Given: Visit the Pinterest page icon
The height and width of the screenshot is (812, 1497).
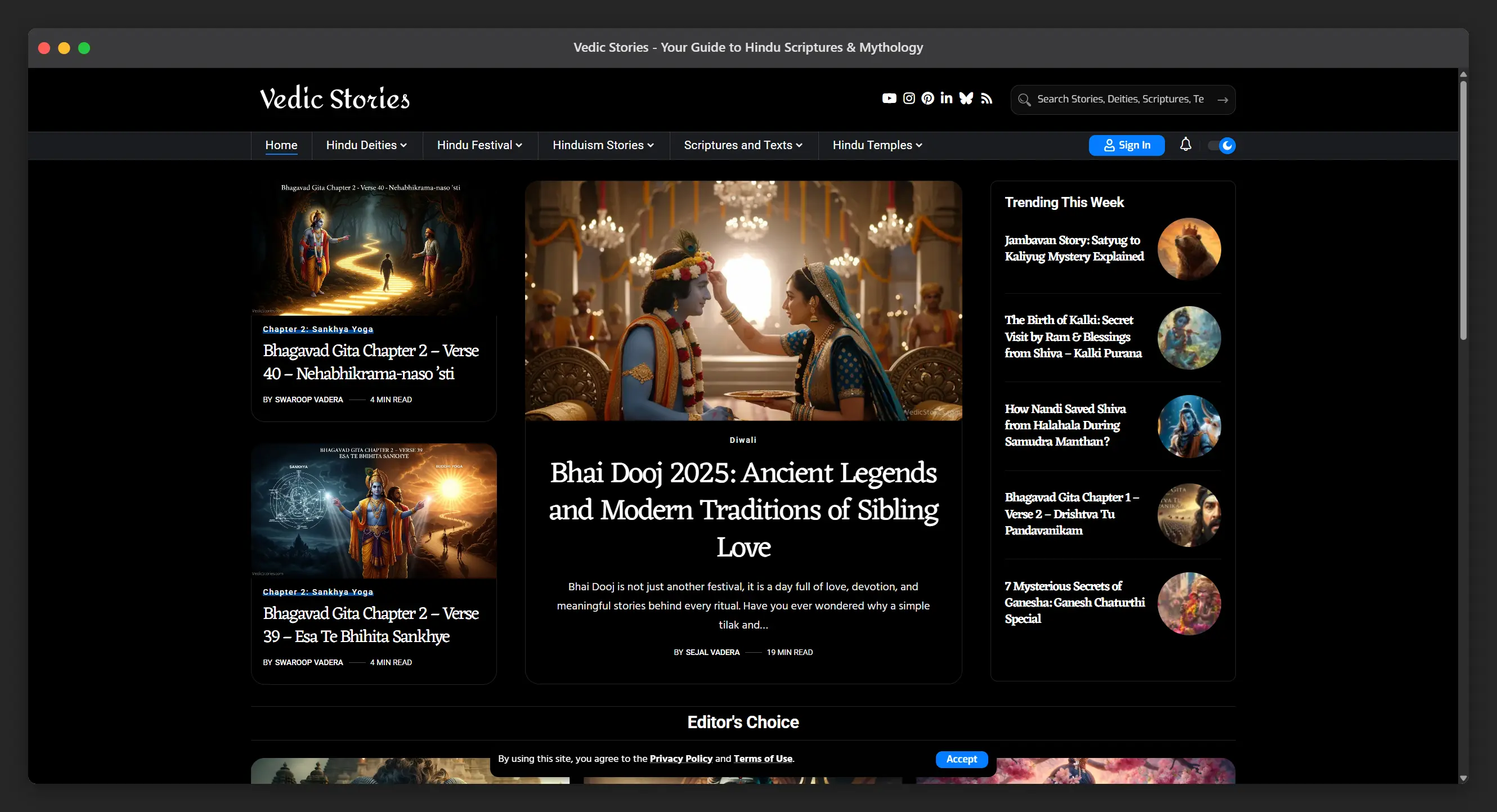Looking at the screenshot, I should point(927,98).
